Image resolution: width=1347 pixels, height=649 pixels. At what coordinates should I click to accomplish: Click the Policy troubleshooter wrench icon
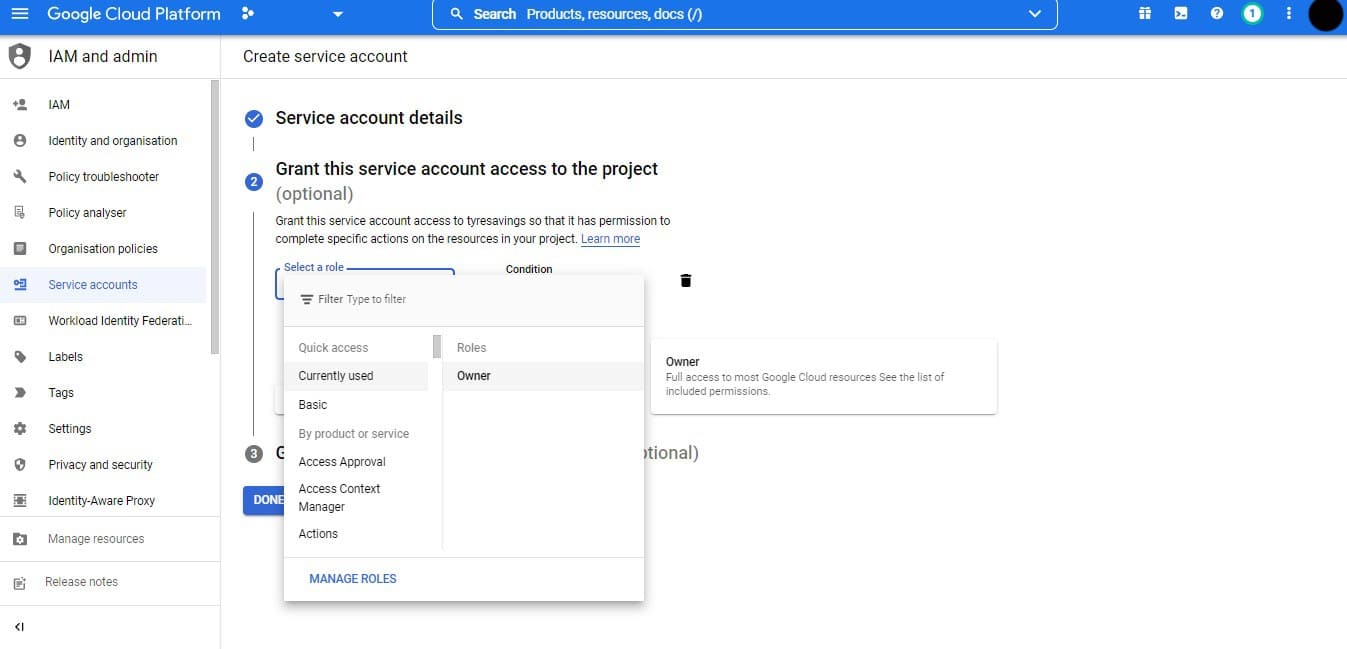pos(20,177)
